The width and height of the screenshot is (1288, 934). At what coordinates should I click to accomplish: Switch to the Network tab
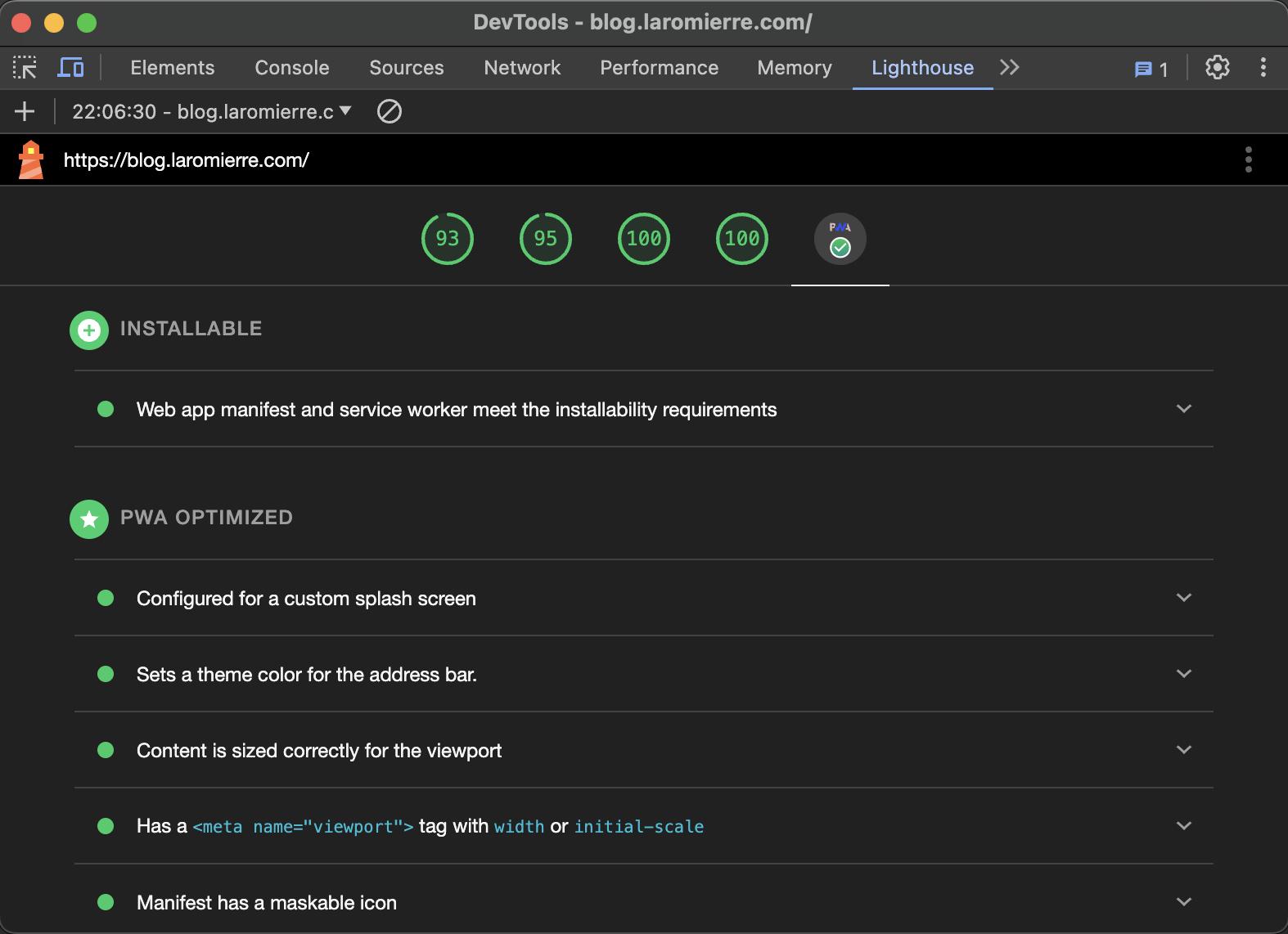point(522,68)
